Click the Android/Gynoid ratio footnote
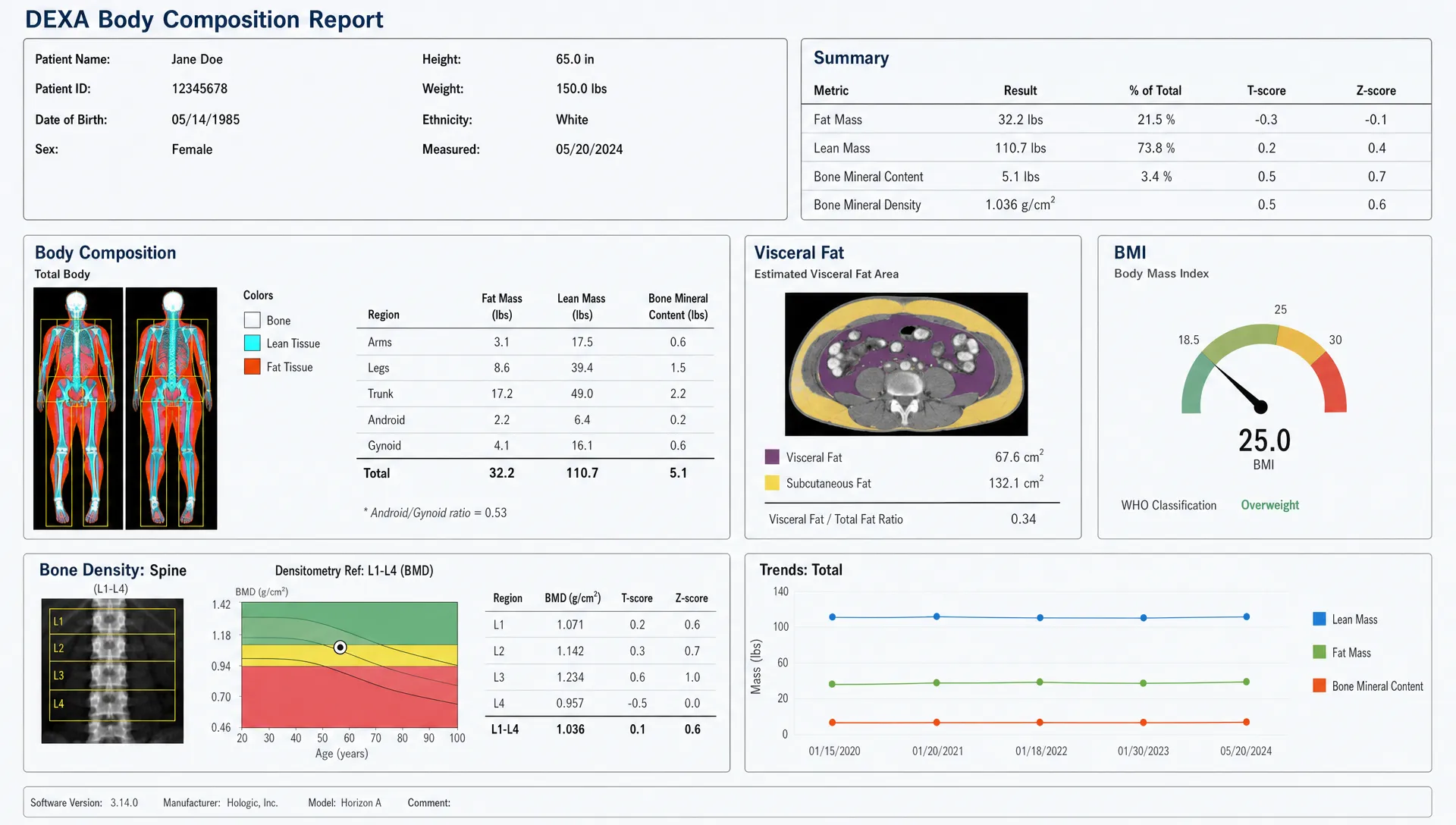The image size is (1456, 825). [435, 513]
